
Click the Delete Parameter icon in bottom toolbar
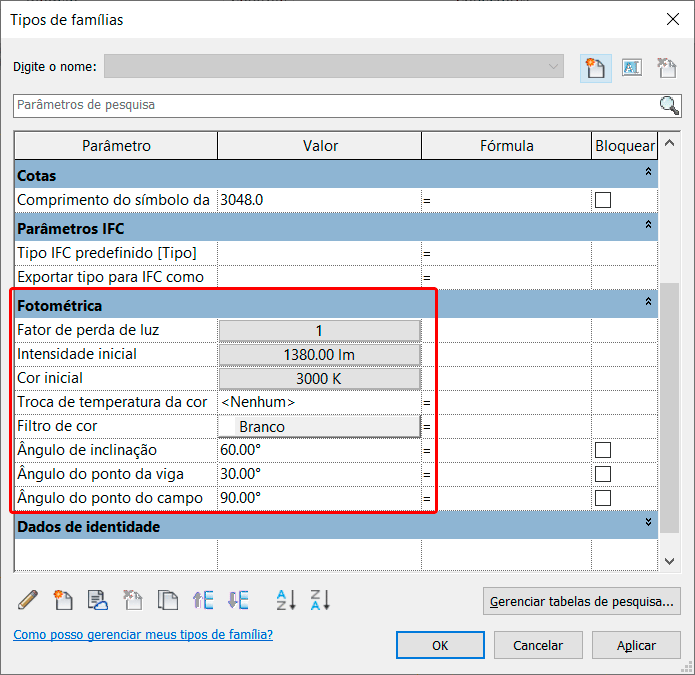pyautogui.click(x=133, y=600)
